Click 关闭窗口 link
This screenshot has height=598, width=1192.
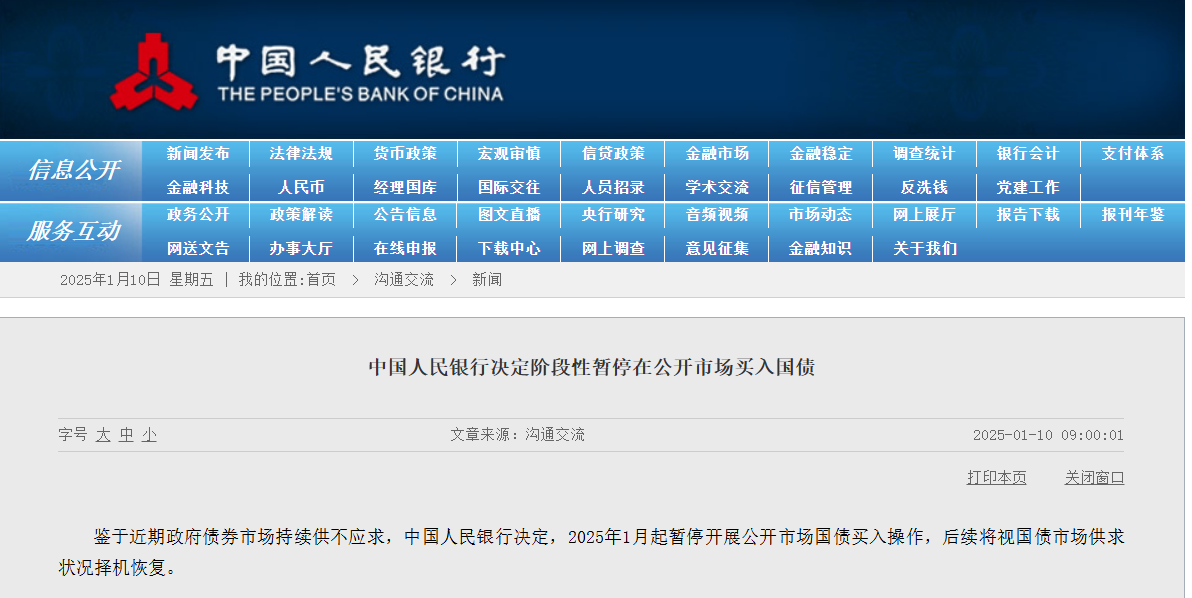pyautogui.click(x=1094, y=477)
